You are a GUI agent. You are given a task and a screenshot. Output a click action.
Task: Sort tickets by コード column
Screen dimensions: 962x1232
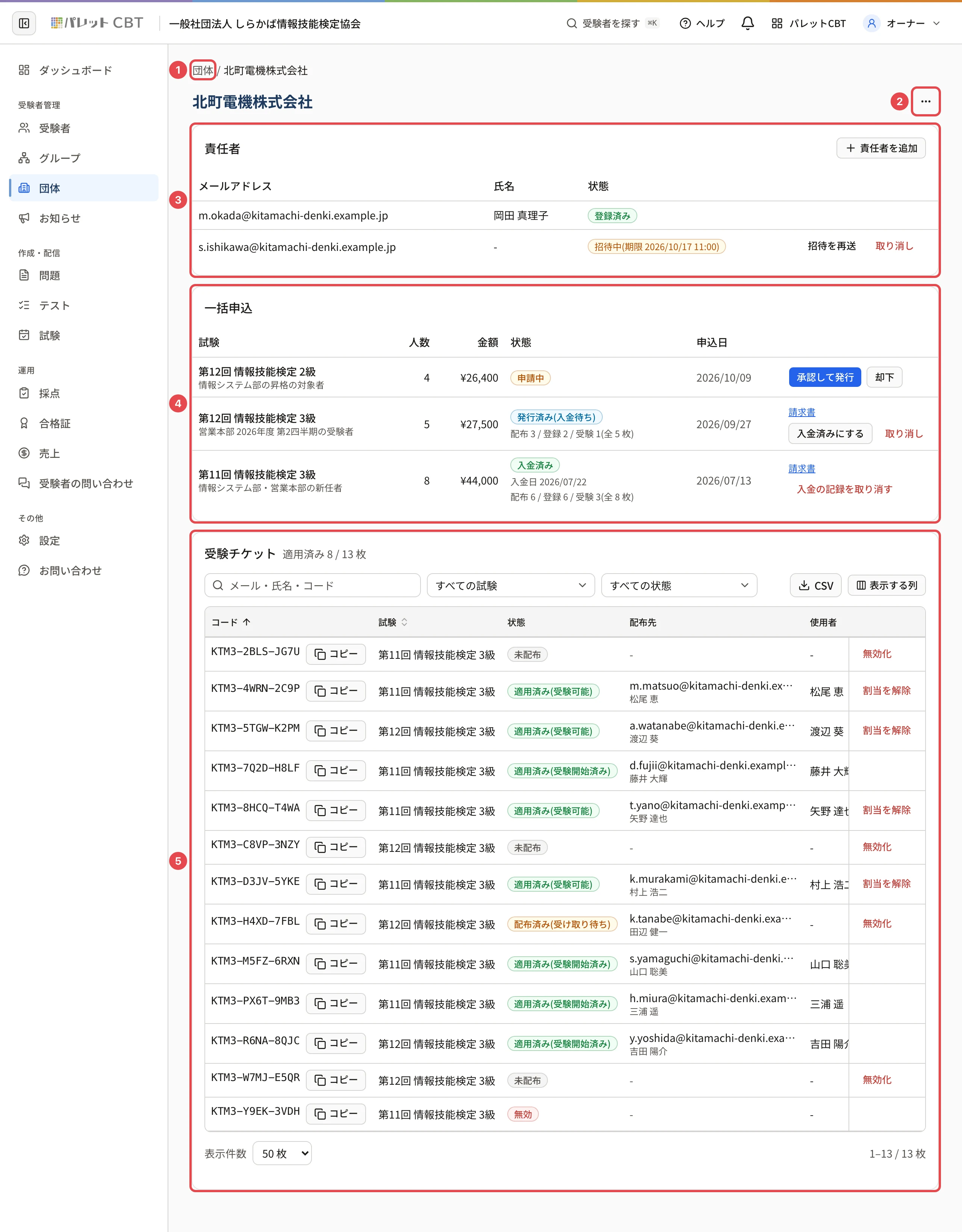(231, 622)
